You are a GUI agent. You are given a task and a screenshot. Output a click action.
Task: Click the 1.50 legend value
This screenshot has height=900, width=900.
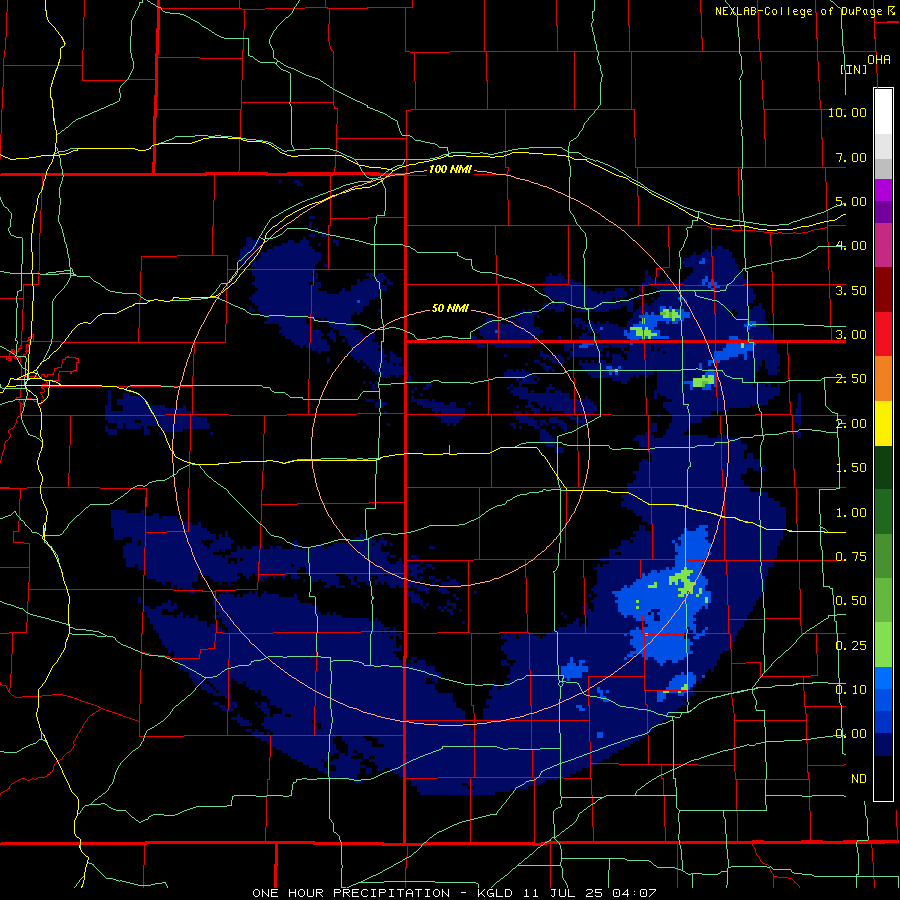851,468
